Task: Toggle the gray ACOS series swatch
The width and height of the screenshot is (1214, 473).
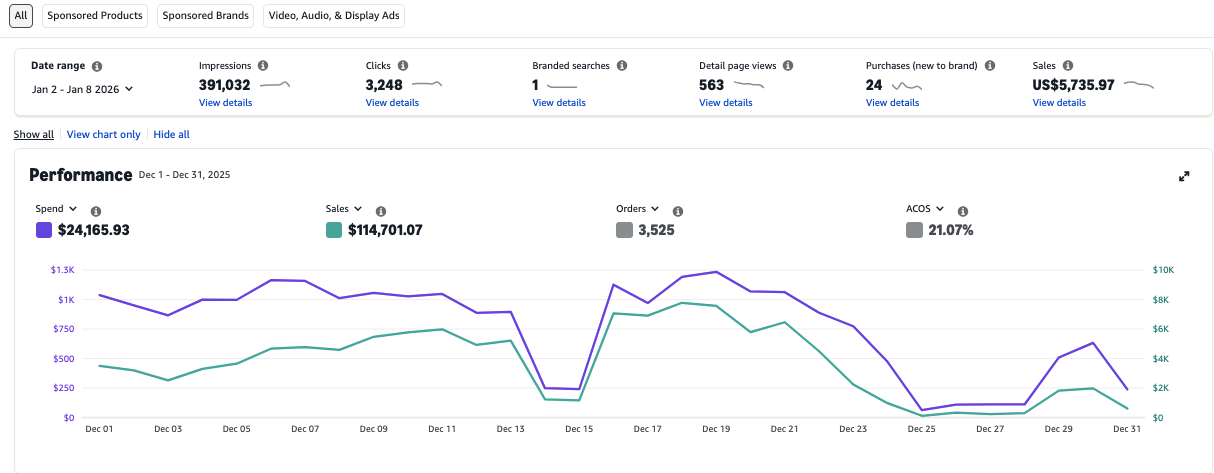Action: 914,230
